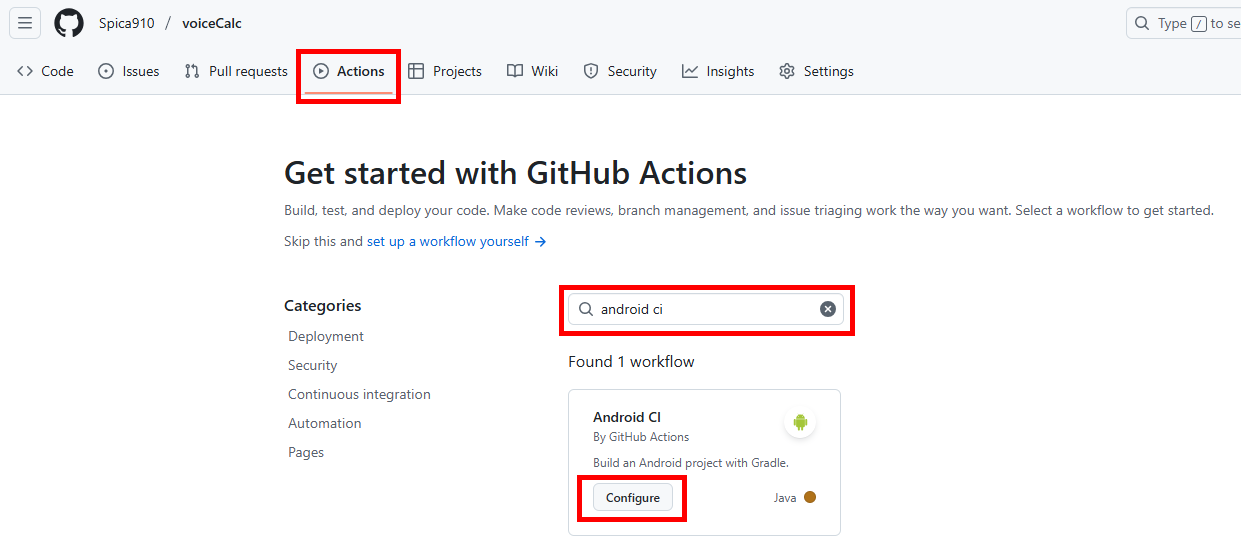The image size is (1241, 557).
Task: Switch to the Pull requests tab
Action: click(236, 71)
